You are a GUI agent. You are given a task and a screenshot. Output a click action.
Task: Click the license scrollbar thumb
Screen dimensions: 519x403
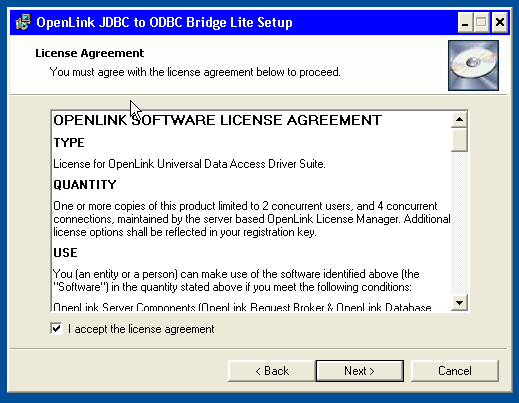(459, 140)
